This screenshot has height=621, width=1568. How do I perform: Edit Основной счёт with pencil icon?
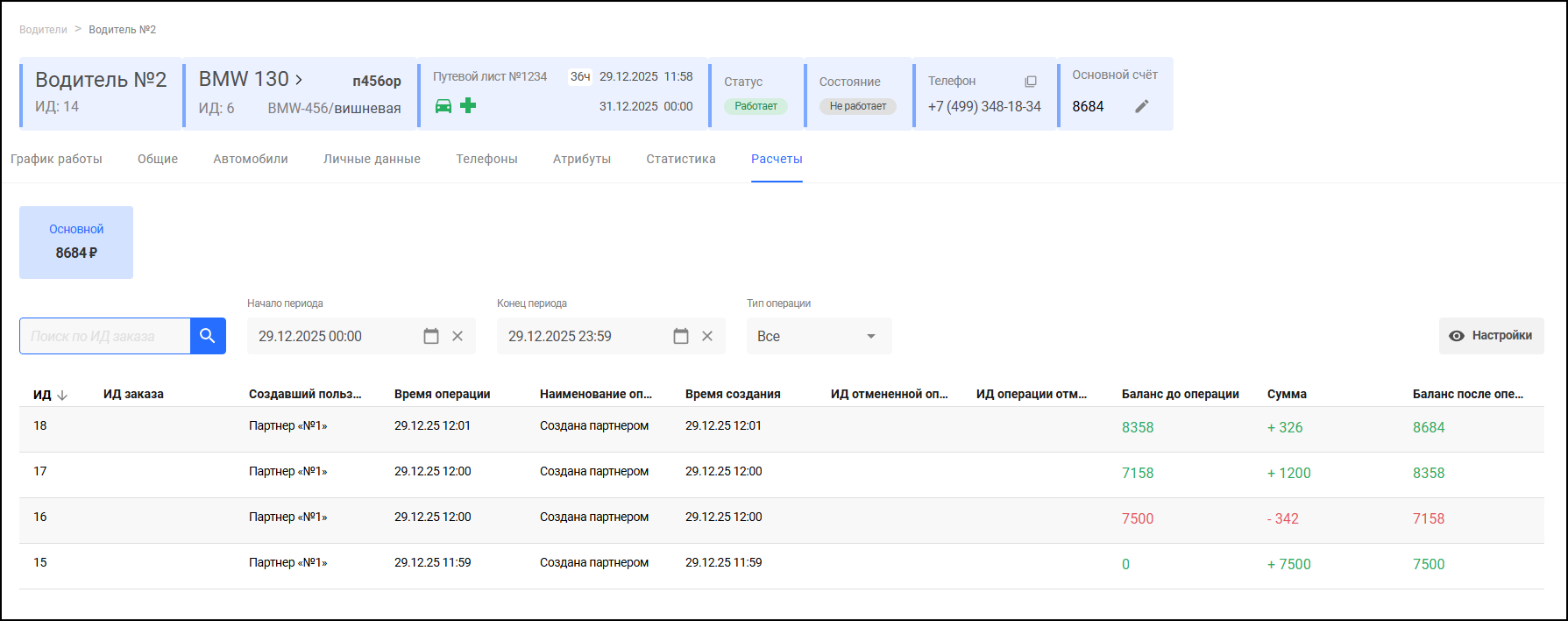pyautogui.click(x=1141, y=106)
